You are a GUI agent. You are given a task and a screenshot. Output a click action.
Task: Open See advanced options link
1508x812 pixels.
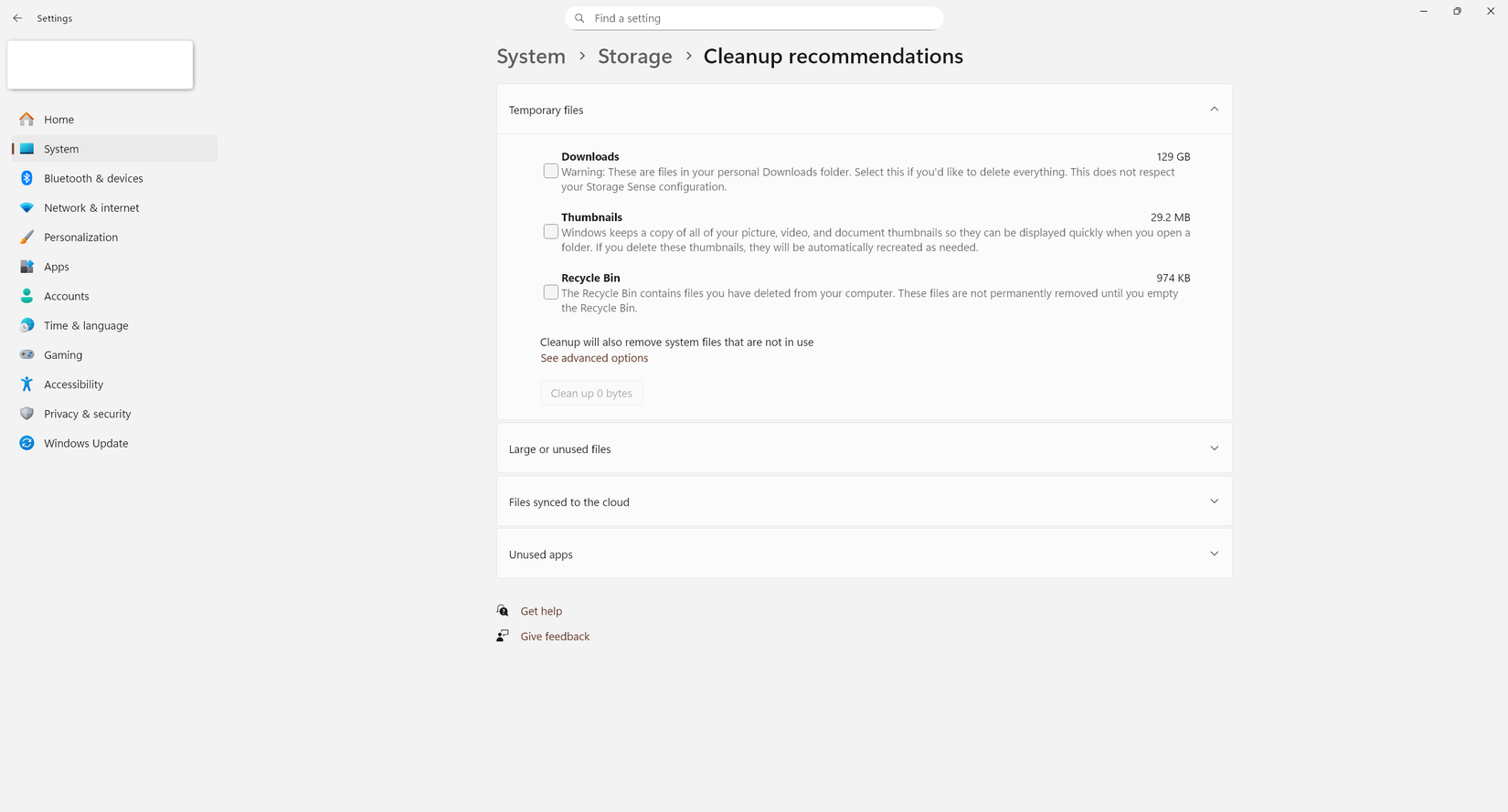594,358
